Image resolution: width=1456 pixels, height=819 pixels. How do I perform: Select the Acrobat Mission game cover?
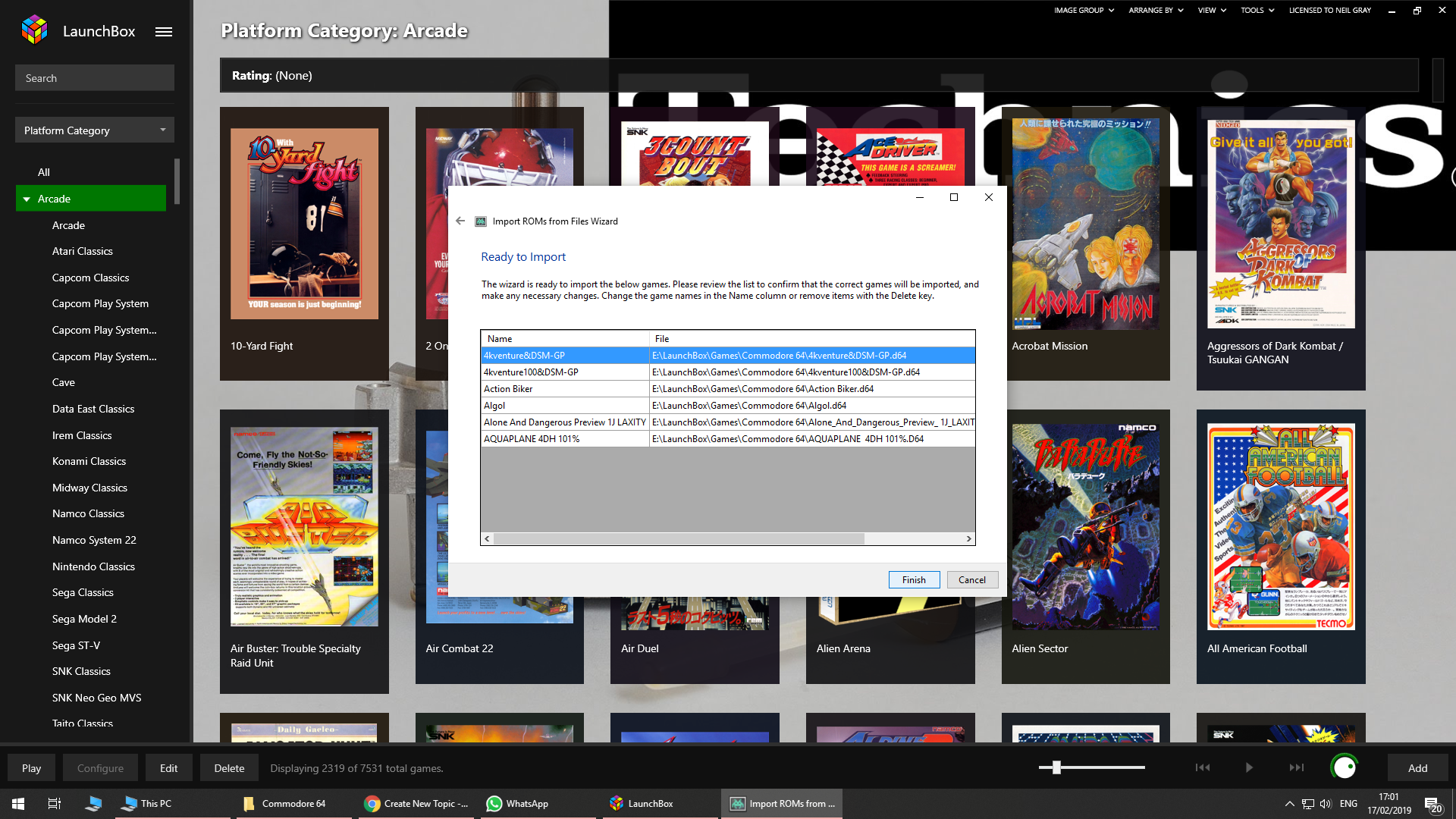[1085, 224]
